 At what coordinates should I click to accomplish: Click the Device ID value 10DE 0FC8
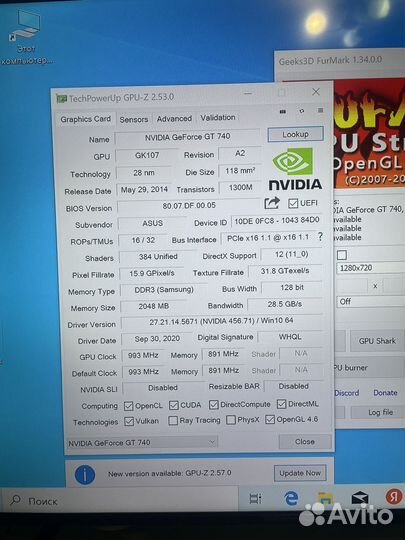pyautogui.click(x=277, y=220)
